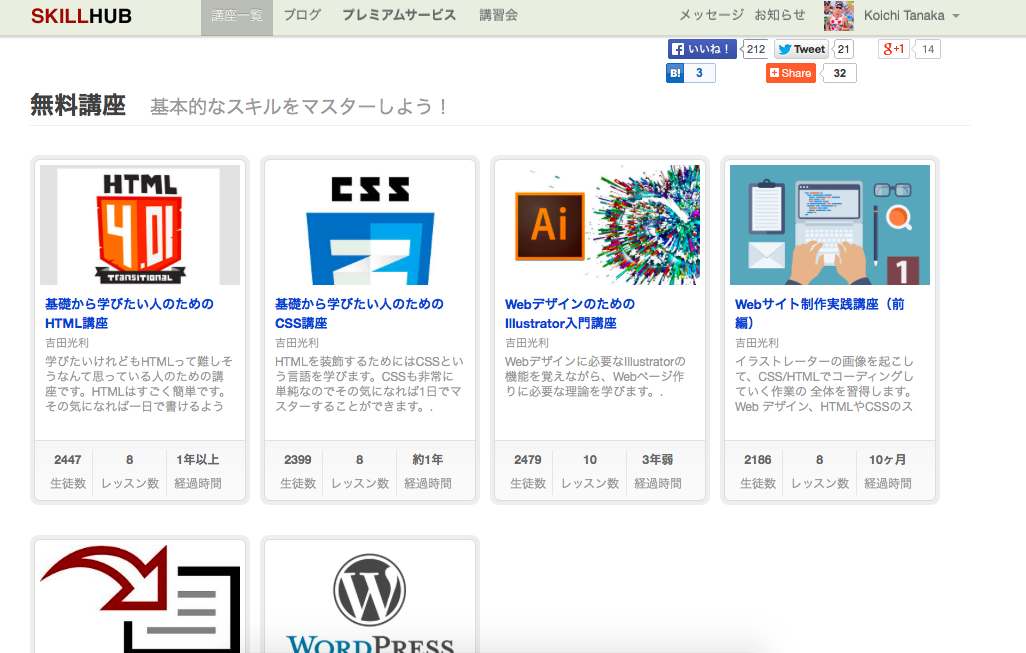Image resolution: width=1026 pixels, height=653 pixels.
Task: Switch to the 講座一覧 tab
Action: point(236,17)
